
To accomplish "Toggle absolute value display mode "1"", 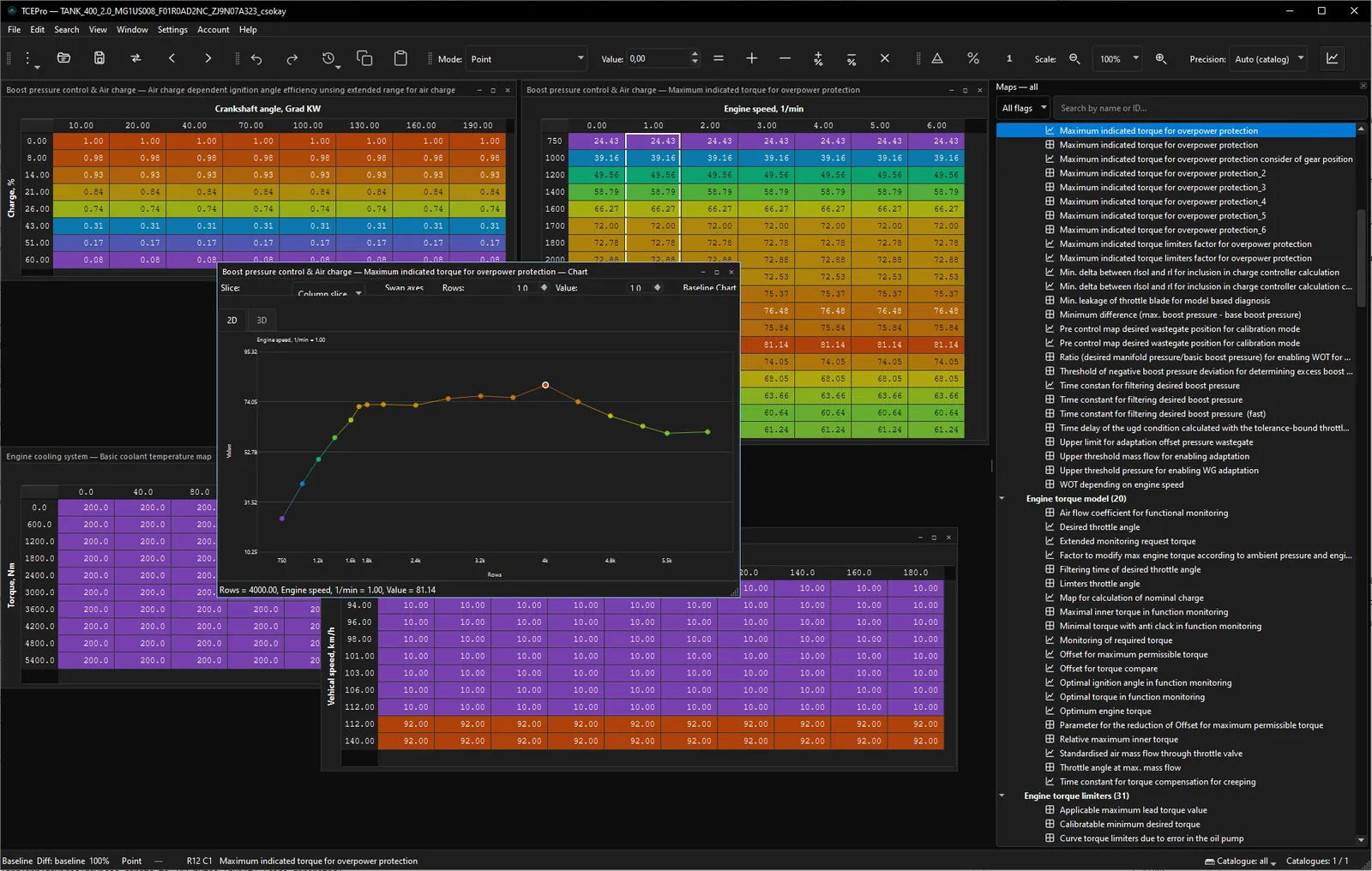I will pyautogui.click(x=1009, y=58).
